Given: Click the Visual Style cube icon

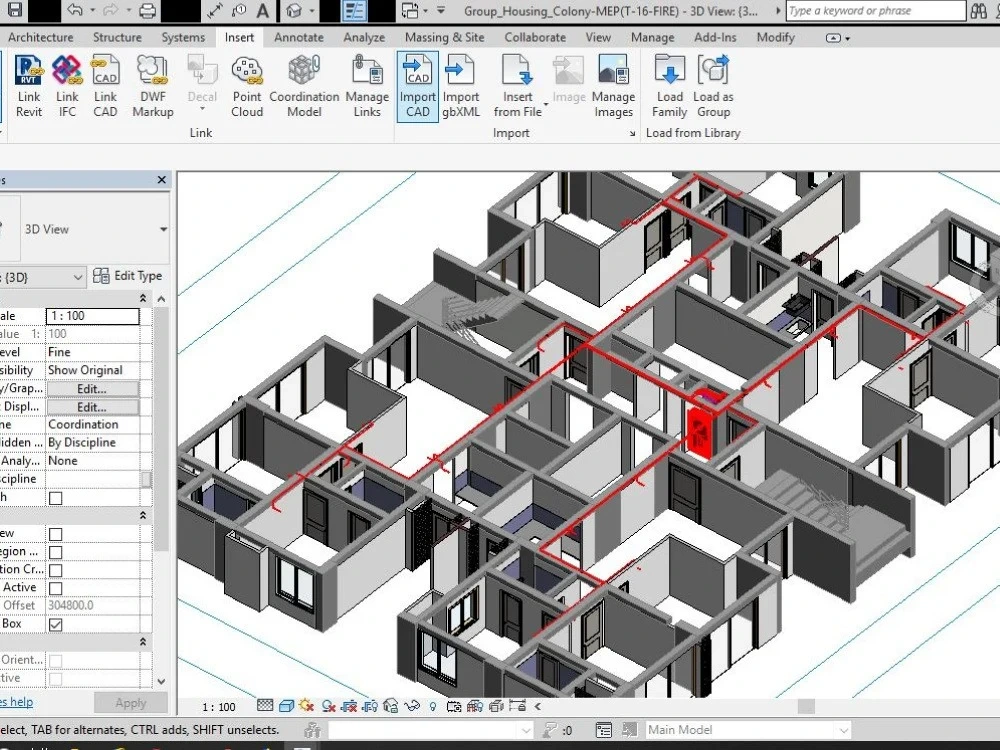Looking at the screenshot, I should pos(287,706).
